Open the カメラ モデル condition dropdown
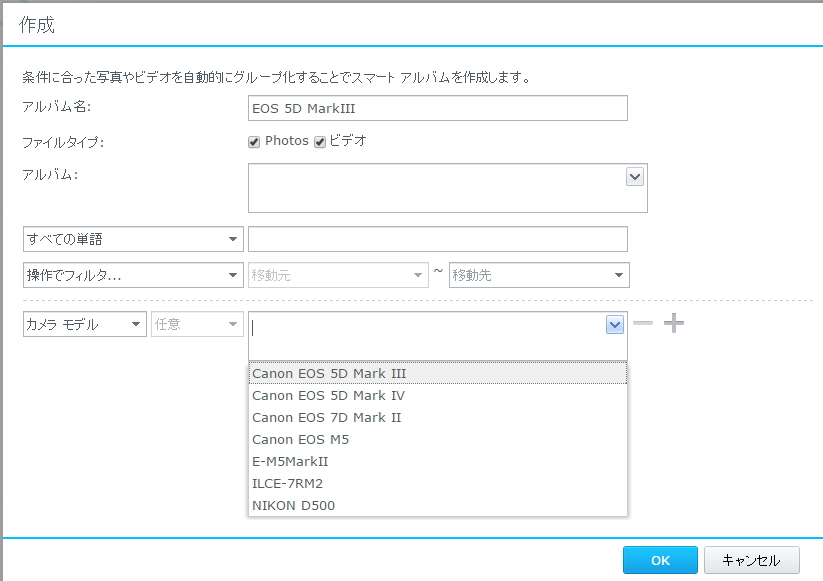The image size is (823, 581). tap(85, 324)
